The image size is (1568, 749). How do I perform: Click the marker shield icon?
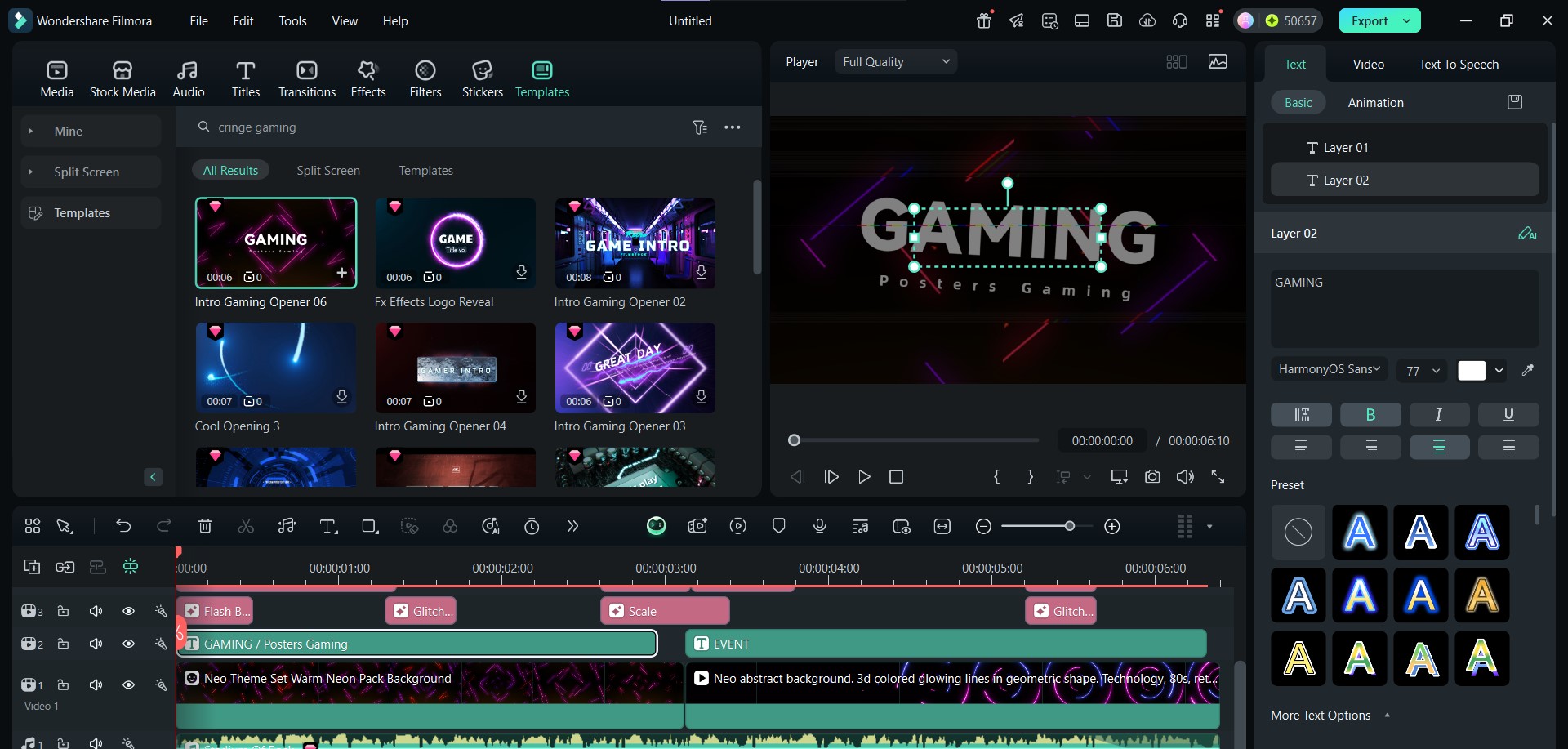778,526
